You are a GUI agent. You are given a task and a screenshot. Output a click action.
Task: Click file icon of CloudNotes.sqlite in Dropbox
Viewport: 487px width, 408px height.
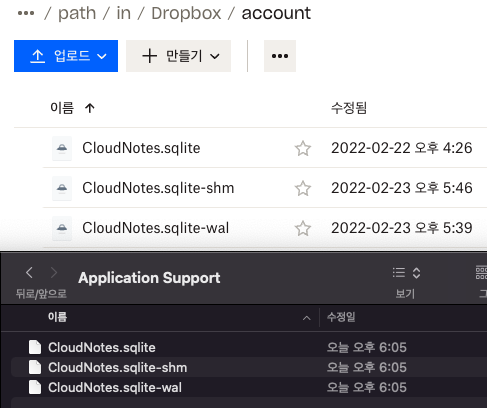click(62, 148)
